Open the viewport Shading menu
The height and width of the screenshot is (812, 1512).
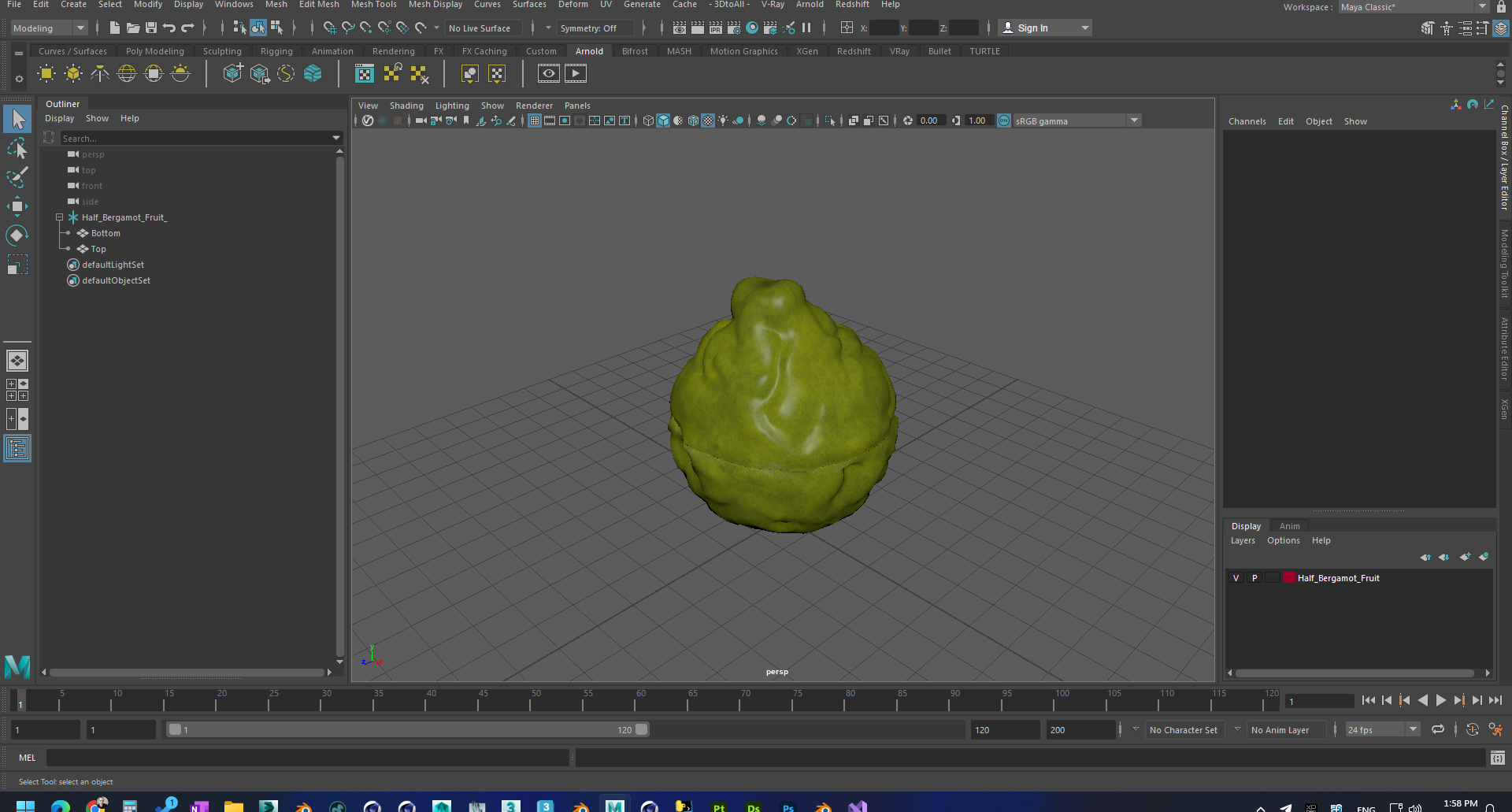point(406,106)
